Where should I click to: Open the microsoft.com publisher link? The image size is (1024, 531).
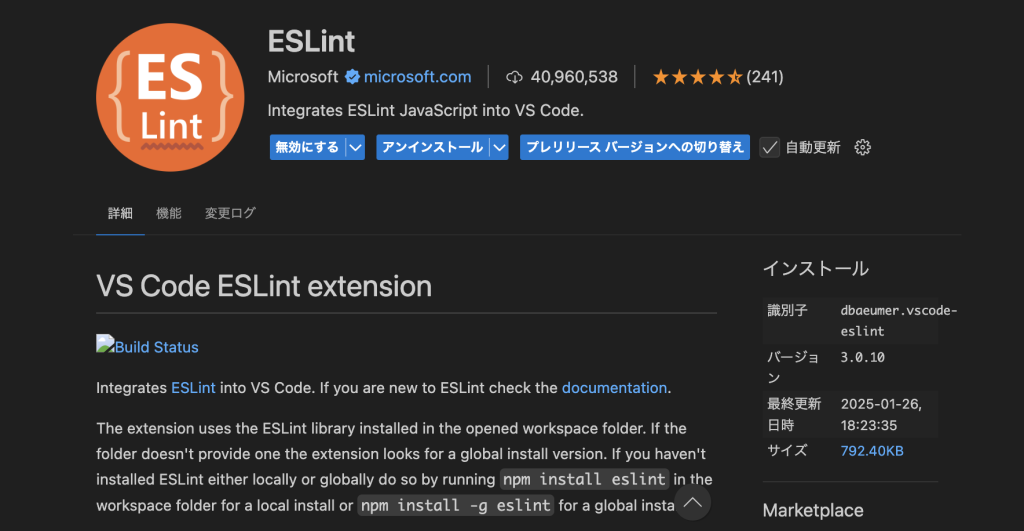click(x=417, y=77)
